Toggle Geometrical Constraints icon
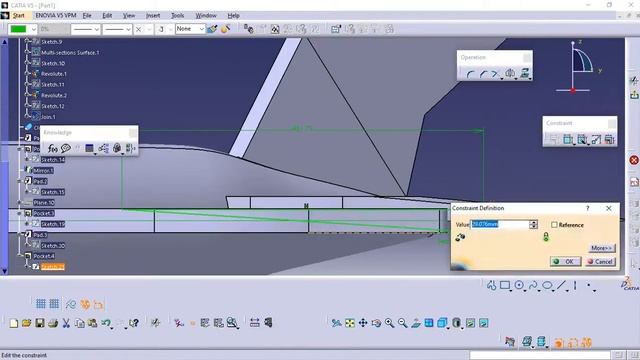Image resolution: width=640 pixels, height=360 pixels. [85, 304]
